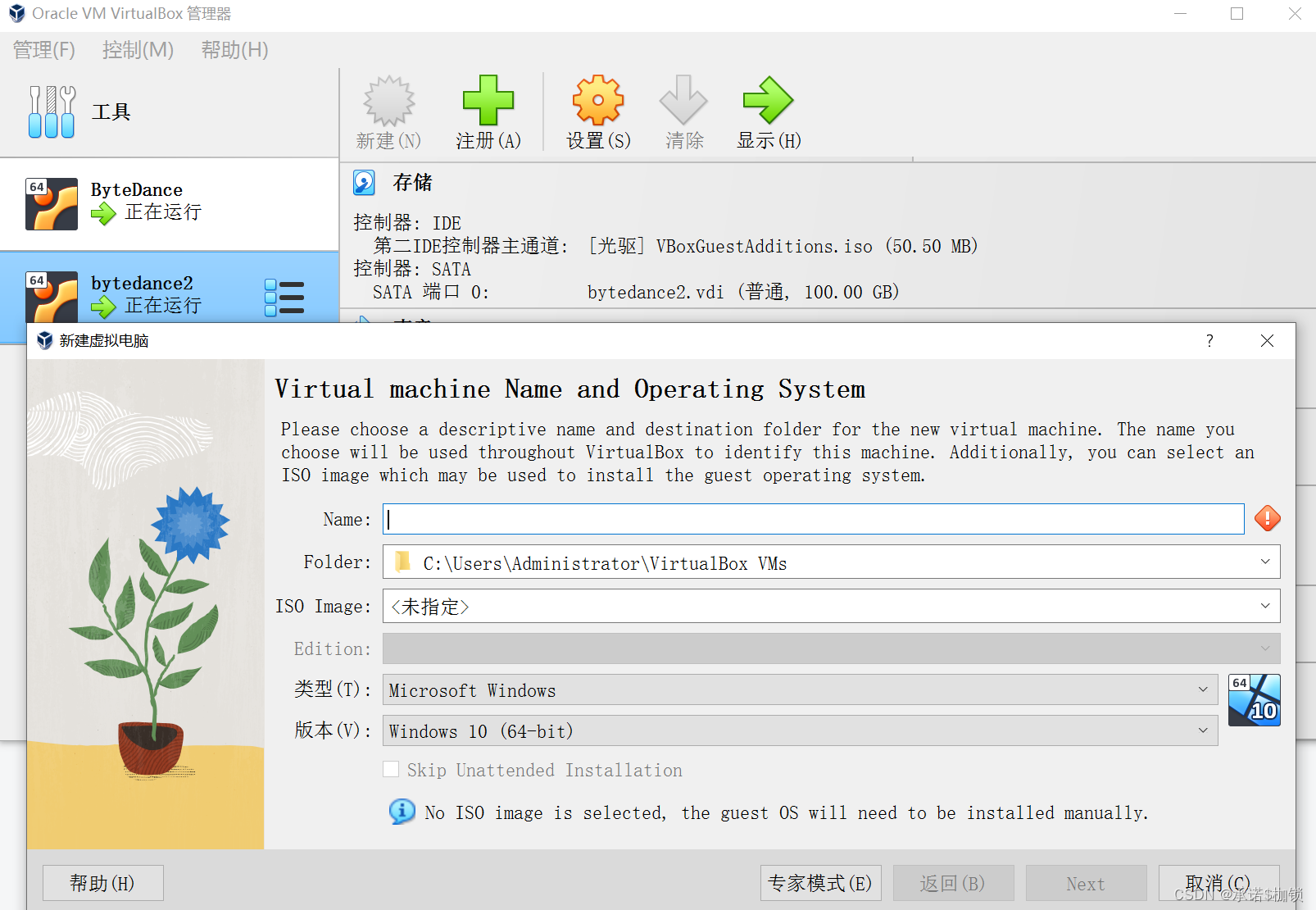Click the 返回(B) back button

pos(953,883)
